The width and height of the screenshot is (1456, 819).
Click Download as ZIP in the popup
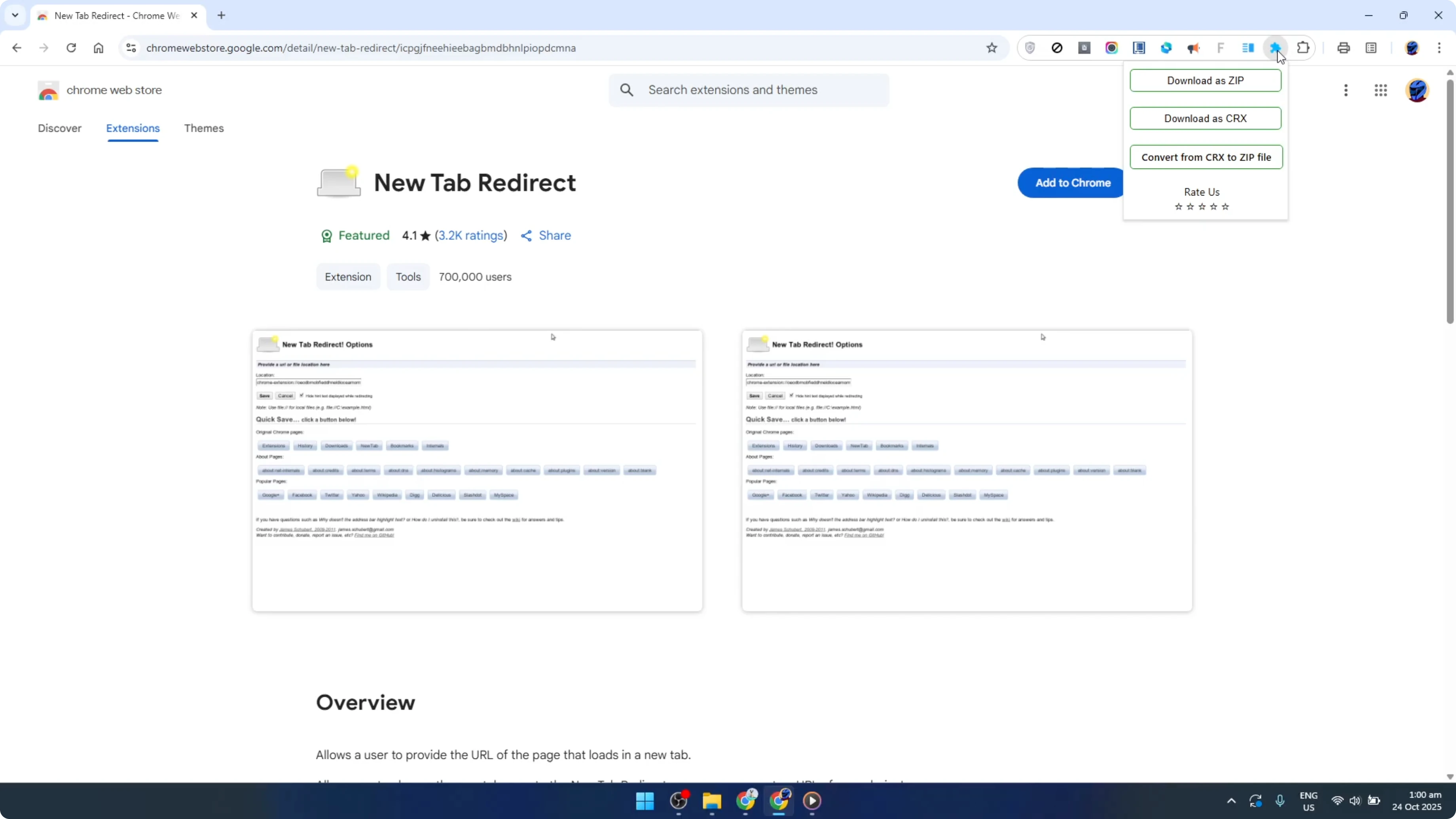[x=1206, y=80]
